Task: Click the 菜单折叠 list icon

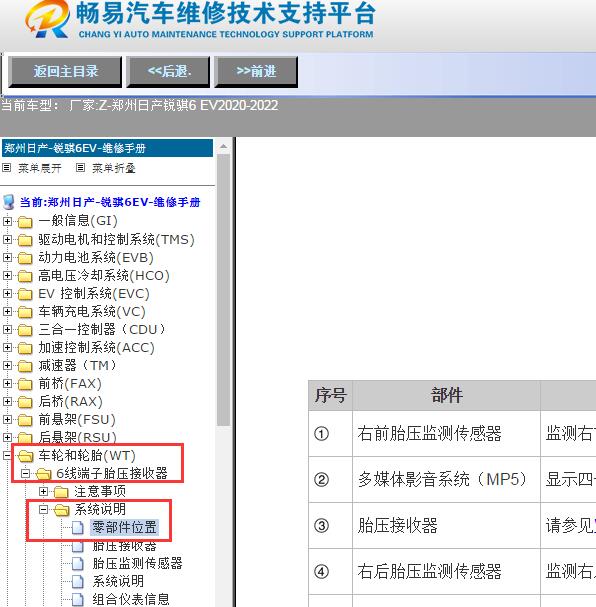Action: click(80, 168)
